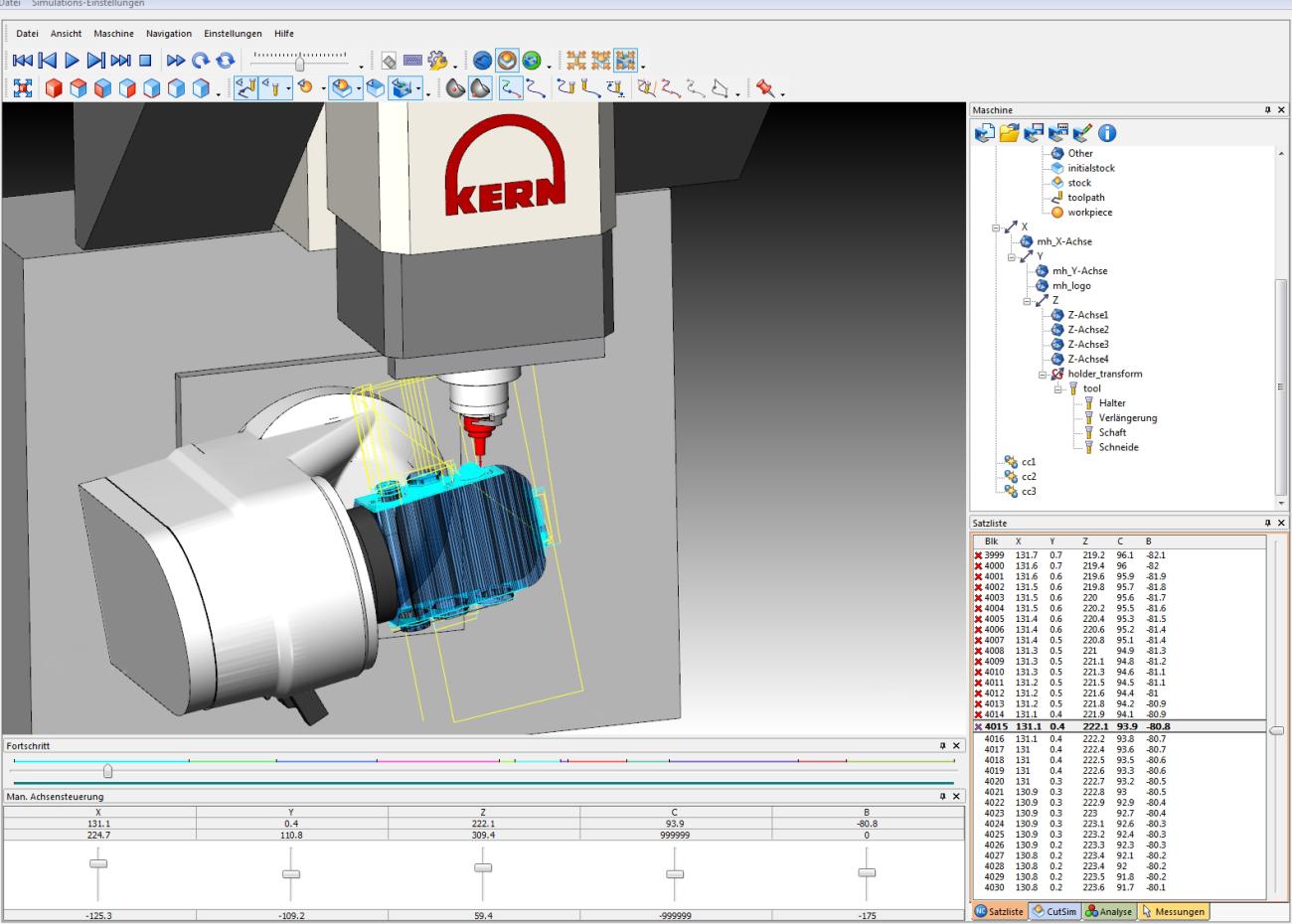
Task: Collapse the X axis tree node
Action: click(x=997, y=228)
